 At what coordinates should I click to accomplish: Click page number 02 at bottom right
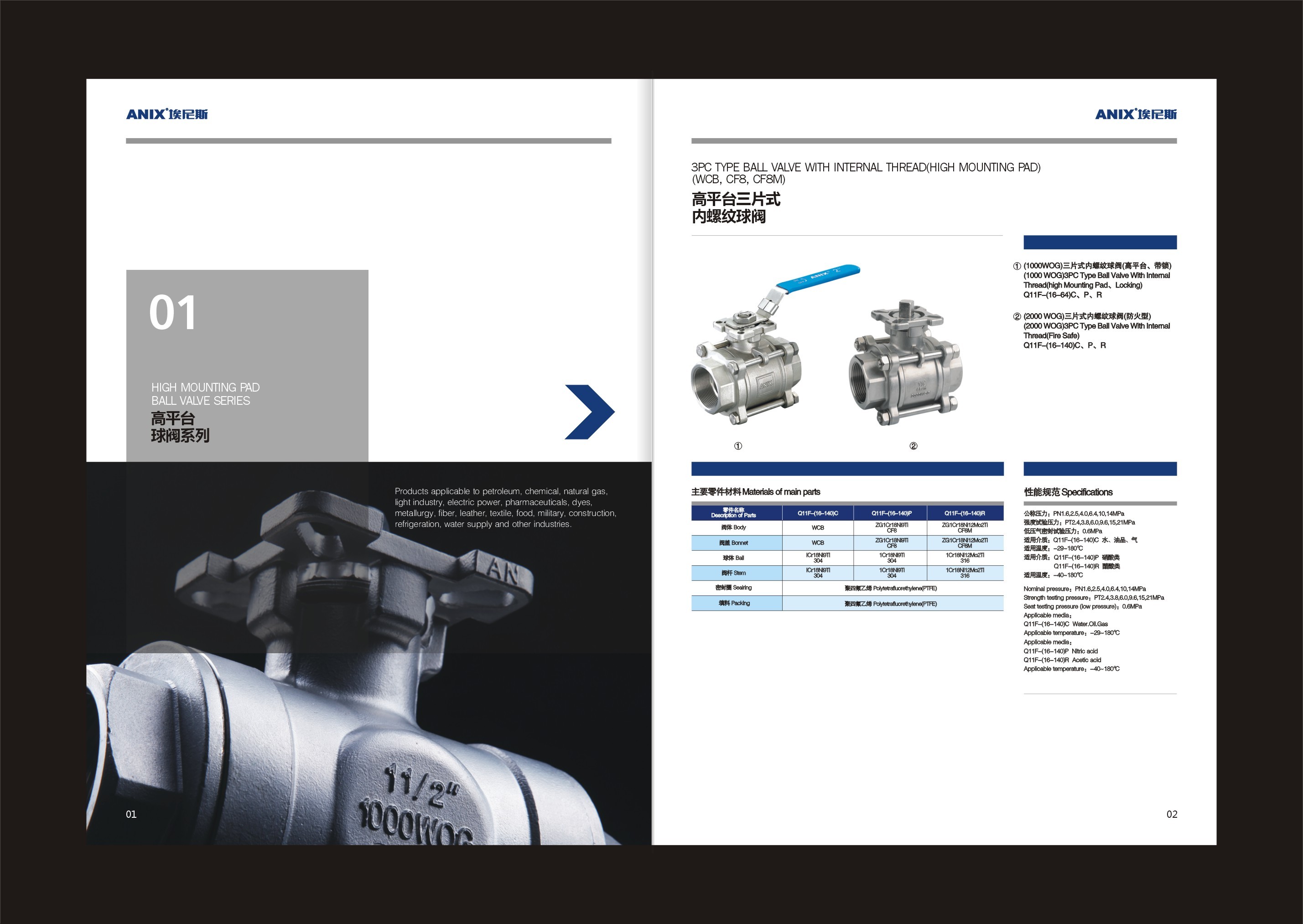[x=1172, y=814]
